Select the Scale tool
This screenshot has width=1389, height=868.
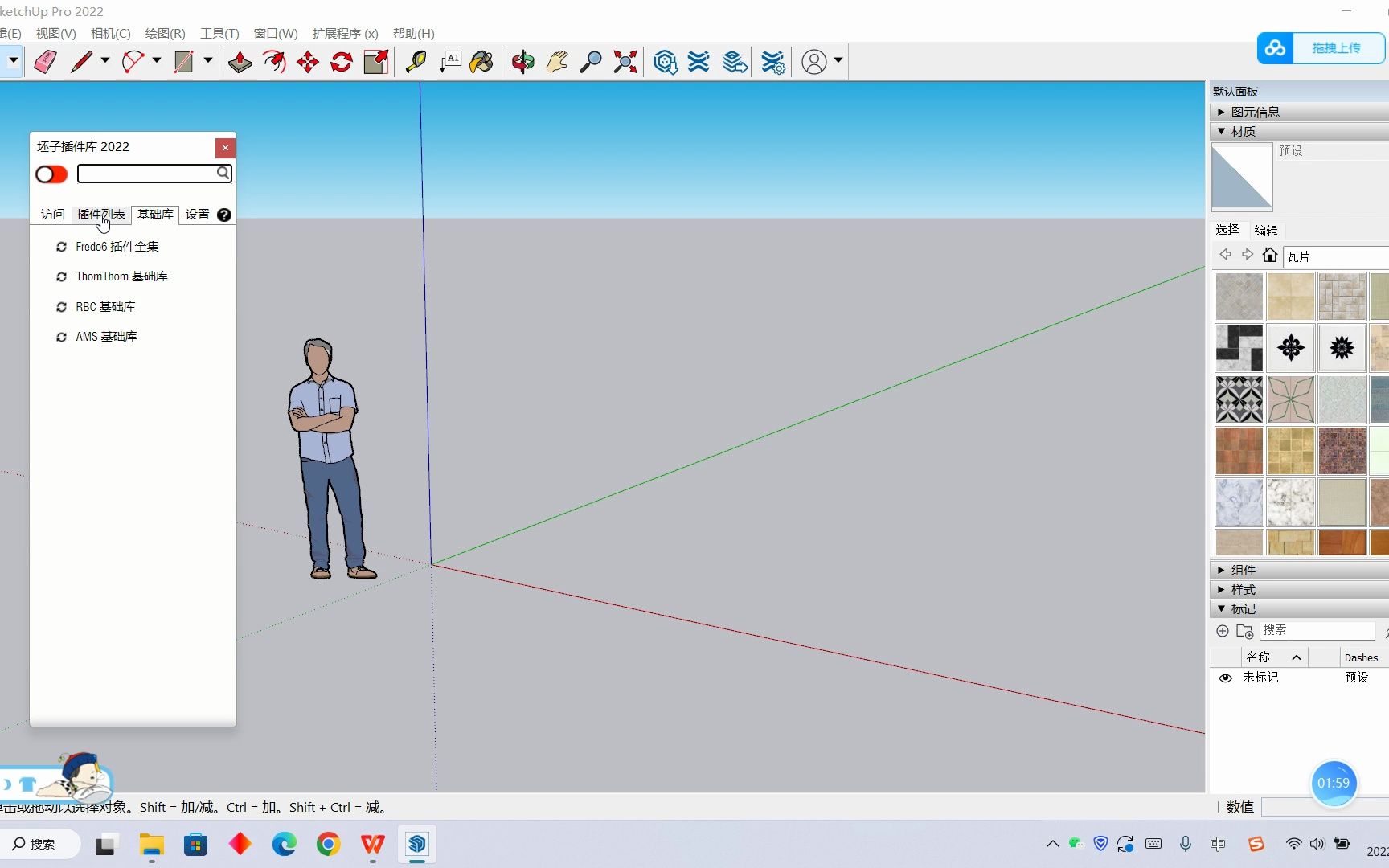pos(375,62)
